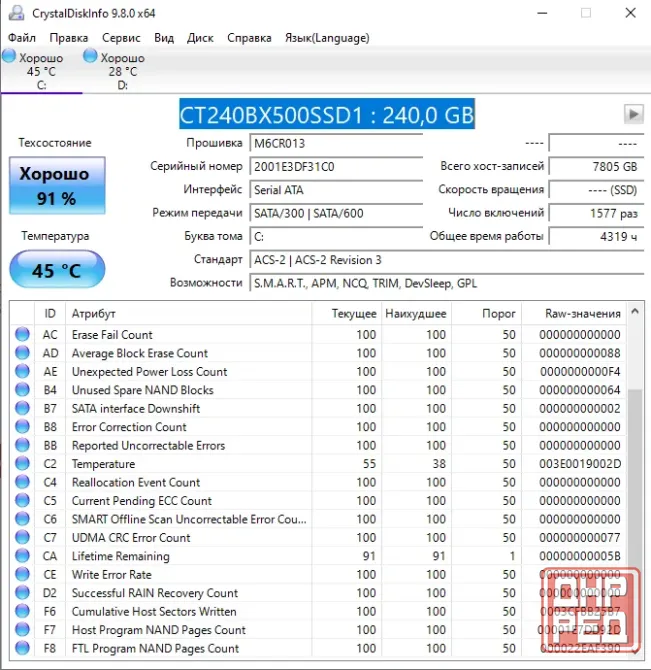Click the blue health orb on the D: drive tab
Image resolution: width=651 pixels, height=670 pixels.
(x=90, y=56)
